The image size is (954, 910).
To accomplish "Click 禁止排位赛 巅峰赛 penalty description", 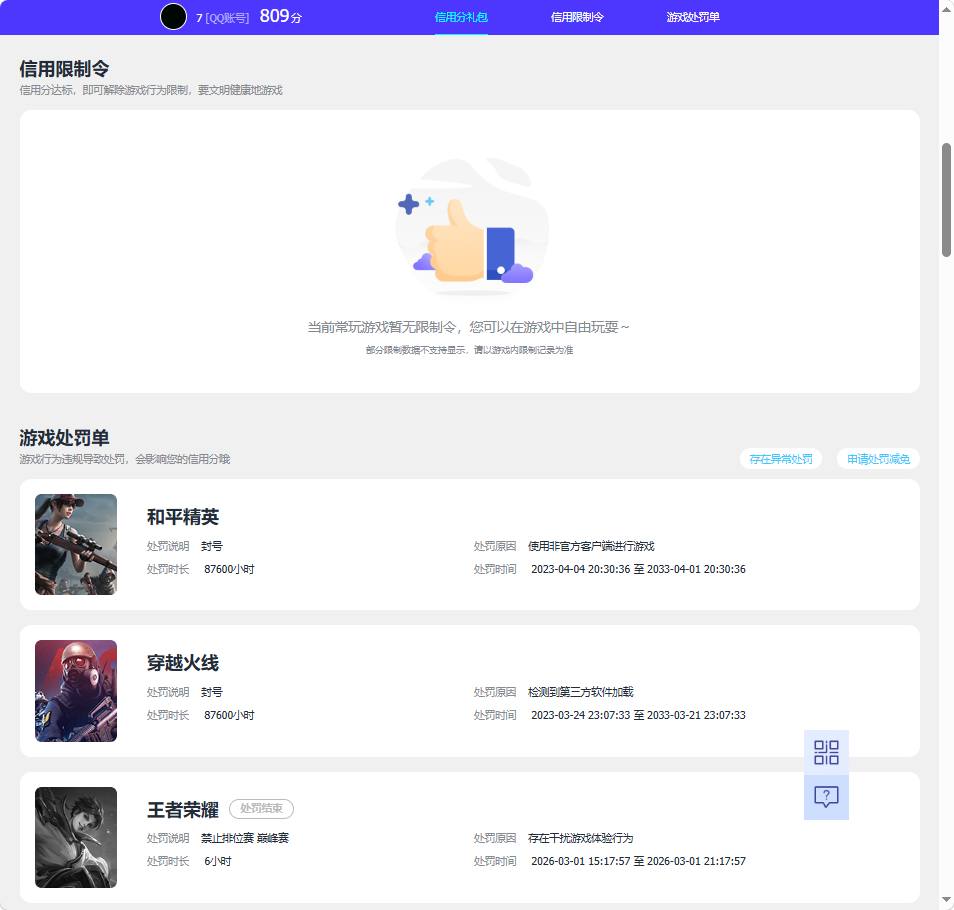I will click(x=245, y=838).
